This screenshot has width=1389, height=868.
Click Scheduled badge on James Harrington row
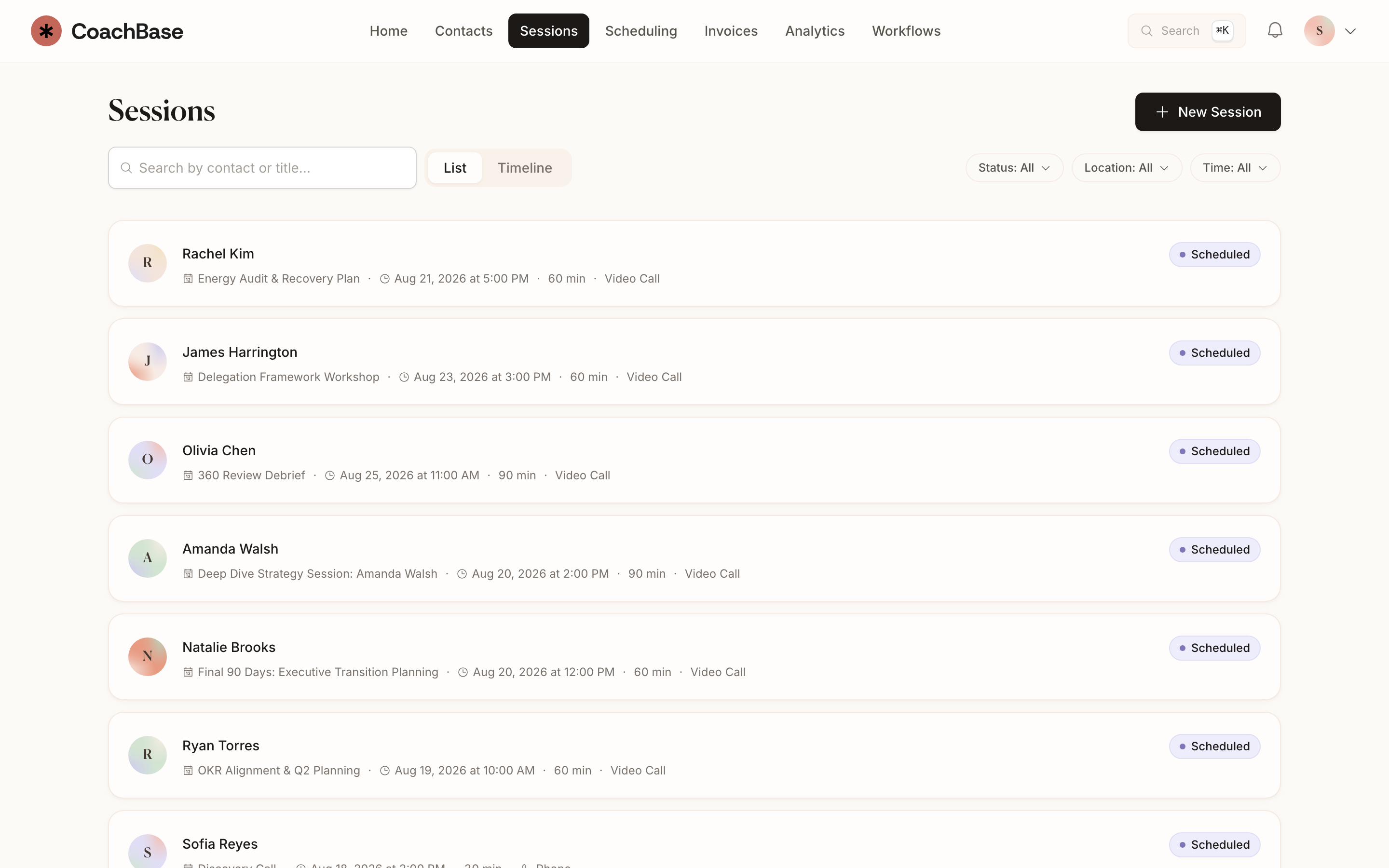click(1214, 353)
